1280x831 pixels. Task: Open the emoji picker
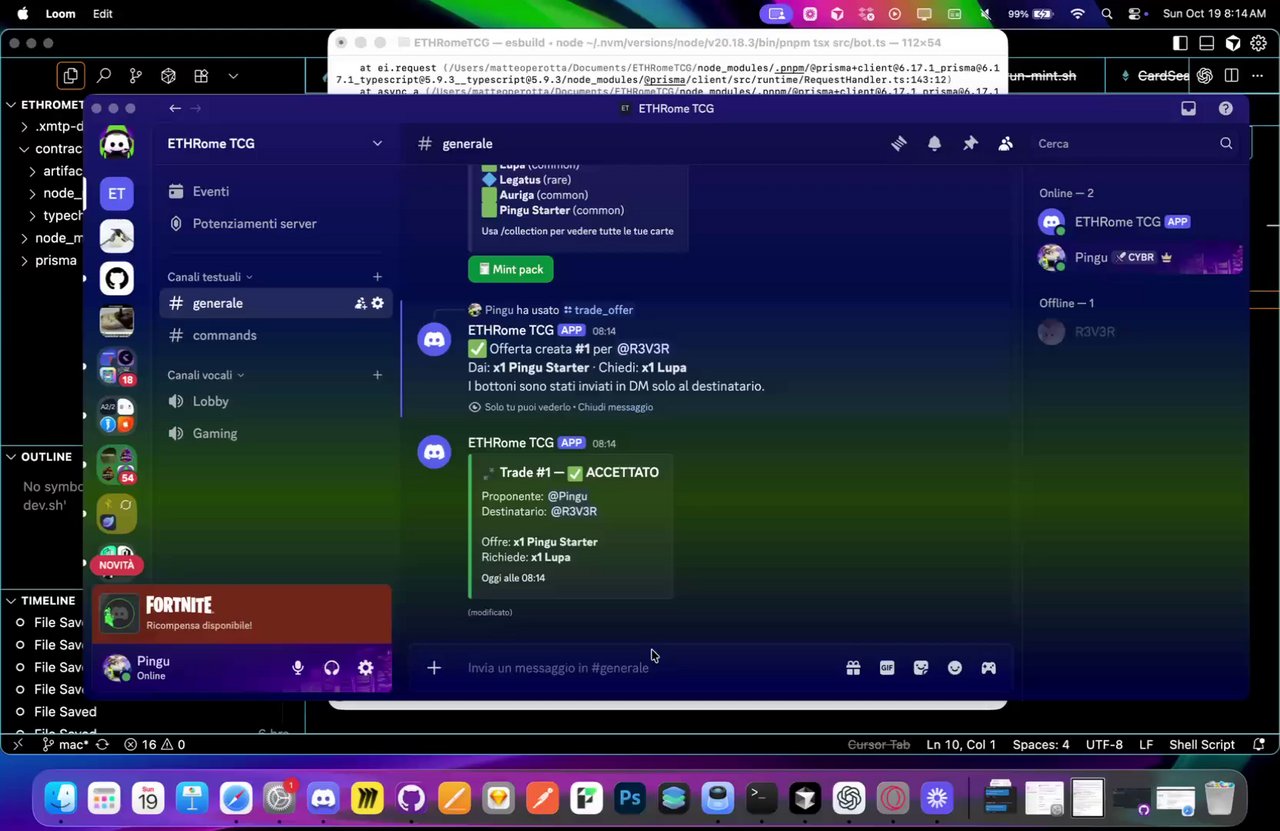pos(955,668)
